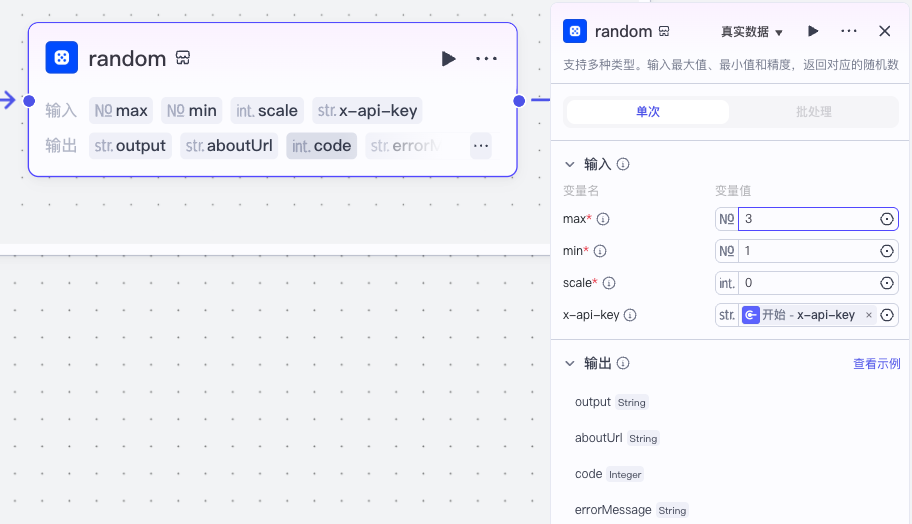Click the plugin store icon next to panel title
Viewport: 912px width, 524px height.
pyautogui.click(x=664, y=32)
